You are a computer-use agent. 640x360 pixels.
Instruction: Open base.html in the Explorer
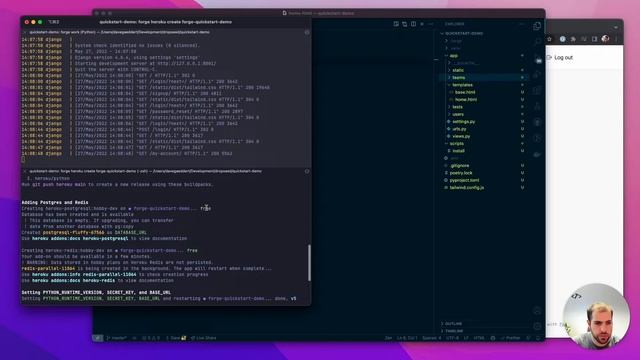465,92
